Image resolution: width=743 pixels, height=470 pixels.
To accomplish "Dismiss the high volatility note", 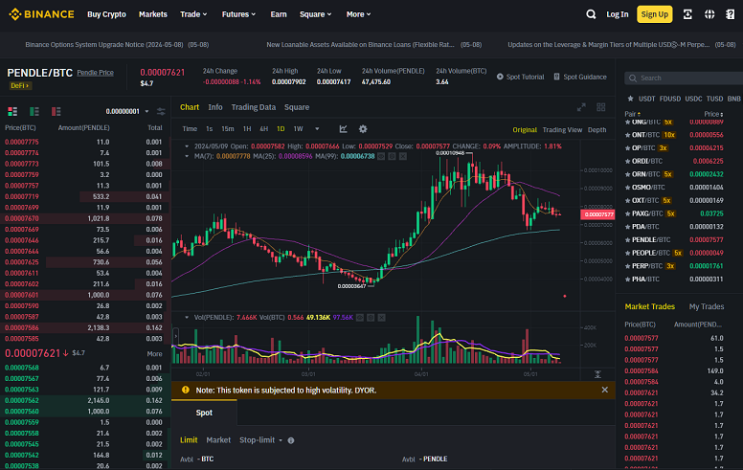I will [x=605, y=390].
